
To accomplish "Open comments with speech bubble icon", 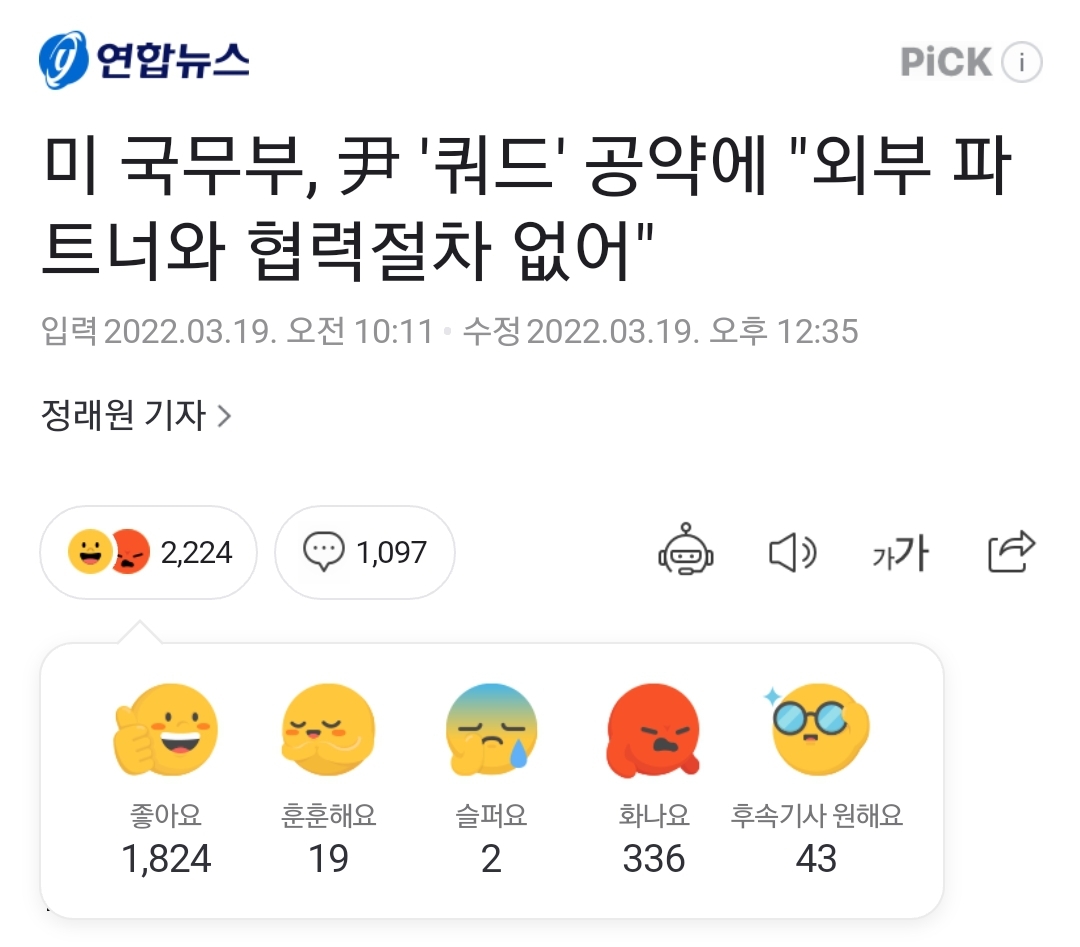I will 324,552.
